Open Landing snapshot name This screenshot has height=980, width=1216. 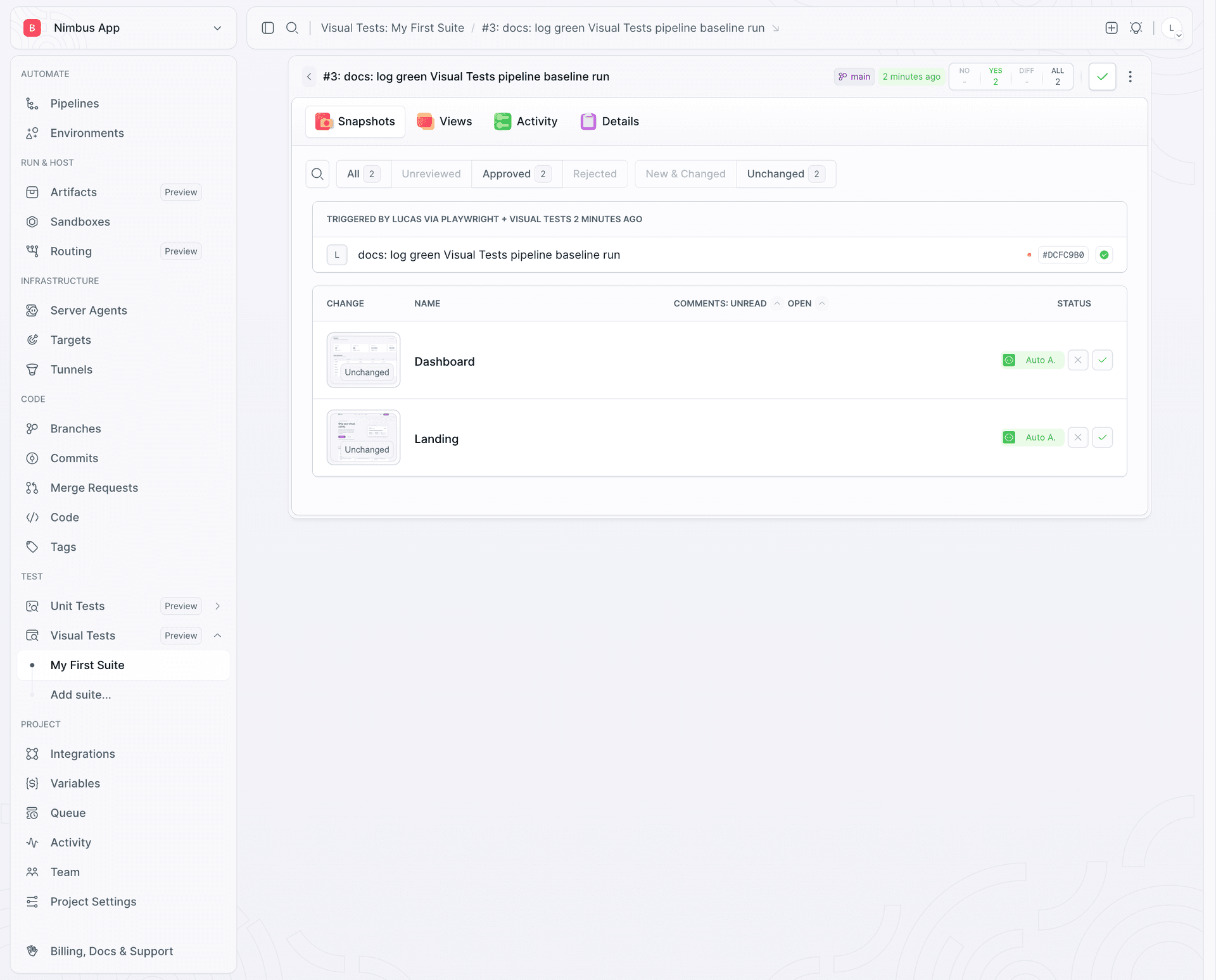tap(436, 439)
